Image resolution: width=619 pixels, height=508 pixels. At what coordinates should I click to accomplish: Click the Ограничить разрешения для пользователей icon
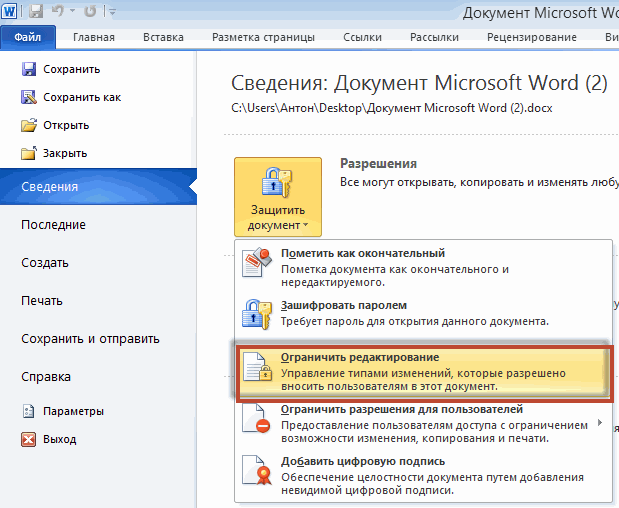click(x=257, y=419)
